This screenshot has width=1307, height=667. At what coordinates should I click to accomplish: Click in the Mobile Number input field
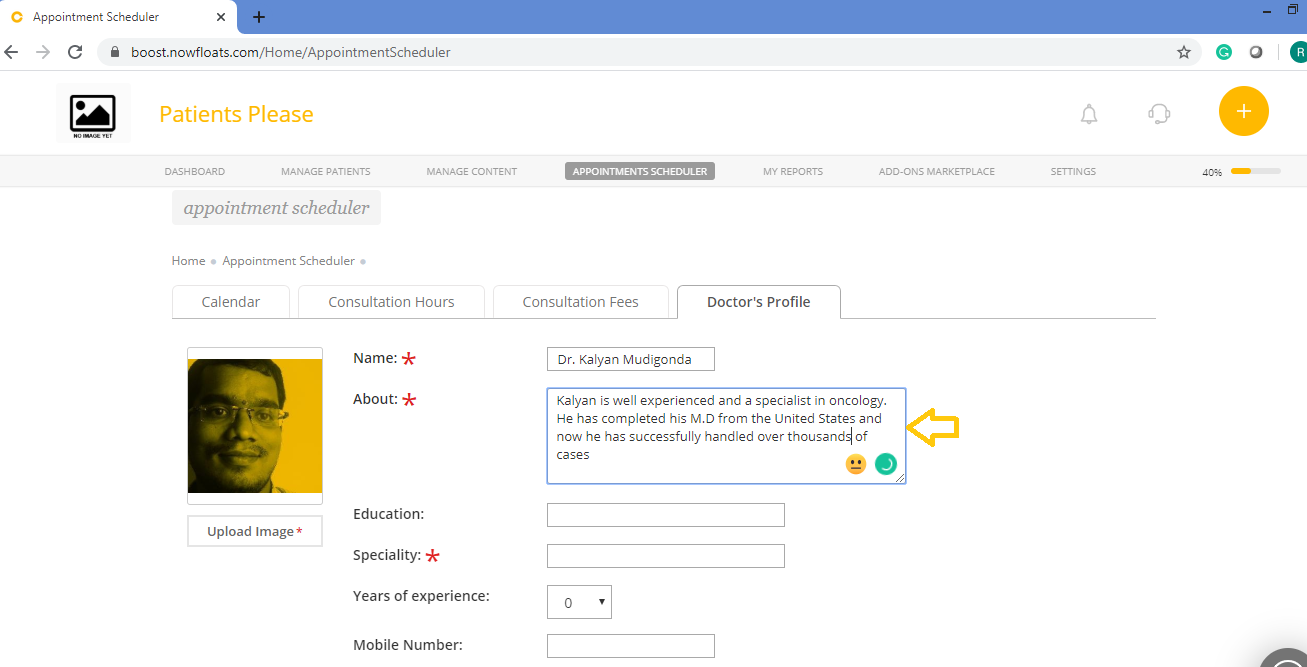[x=631, y=646]
